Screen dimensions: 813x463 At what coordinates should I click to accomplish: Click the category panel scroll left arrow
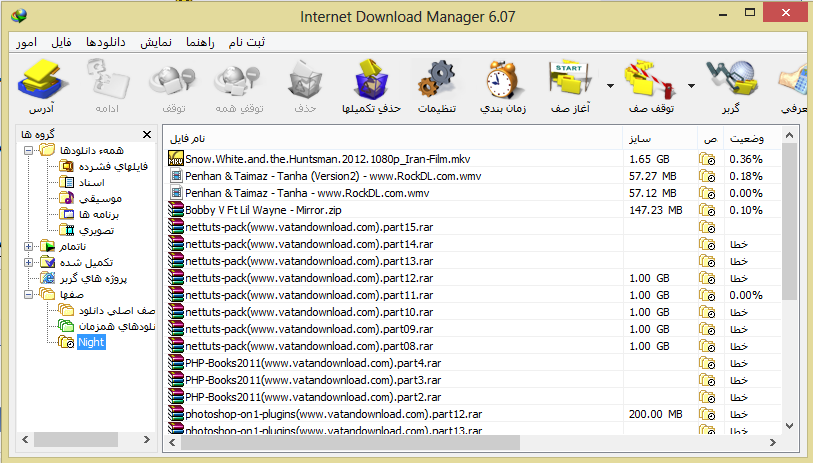[x=25, y=439]
